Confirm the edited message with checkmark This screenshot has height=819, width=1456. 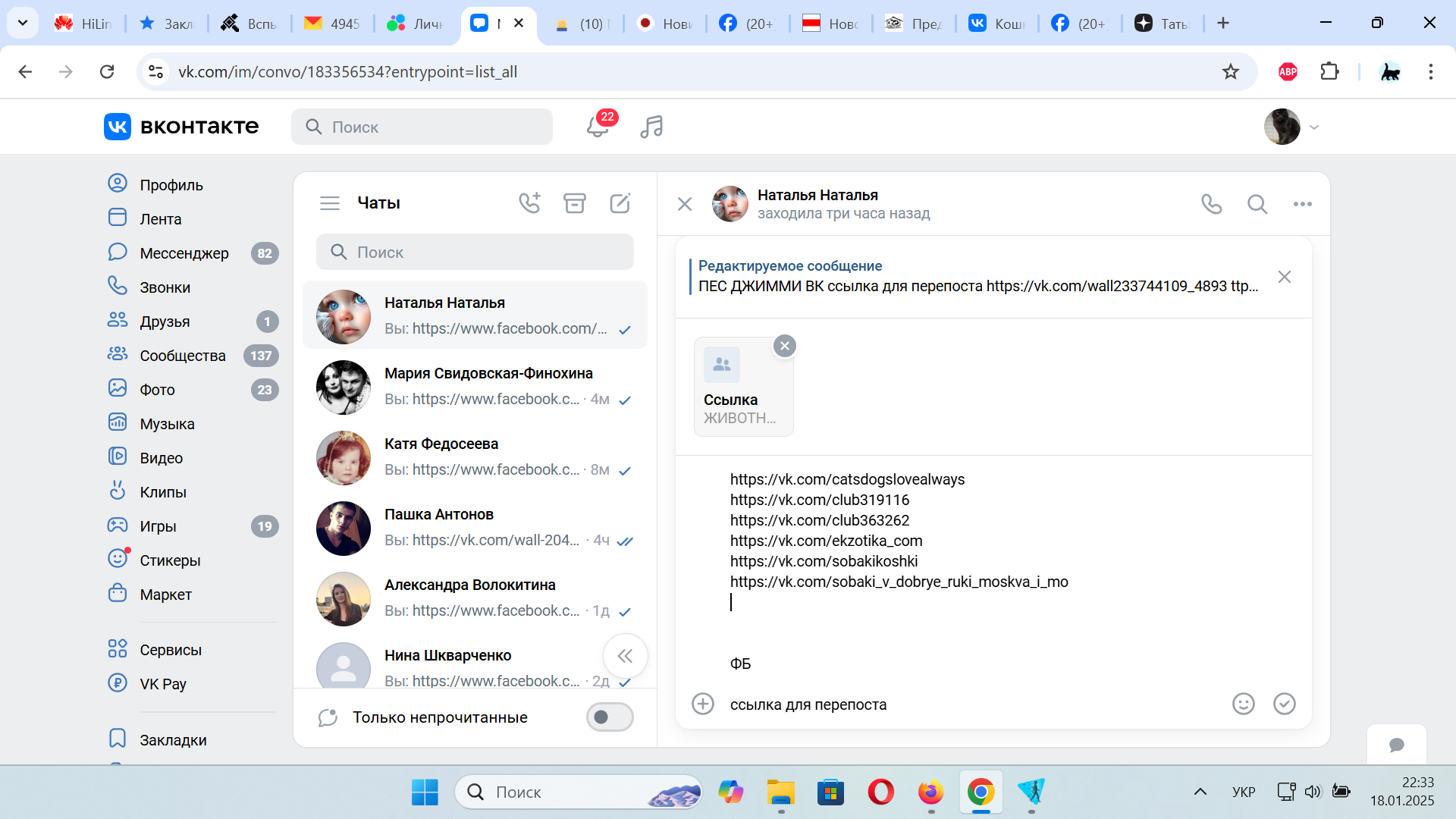point(1284,704)
